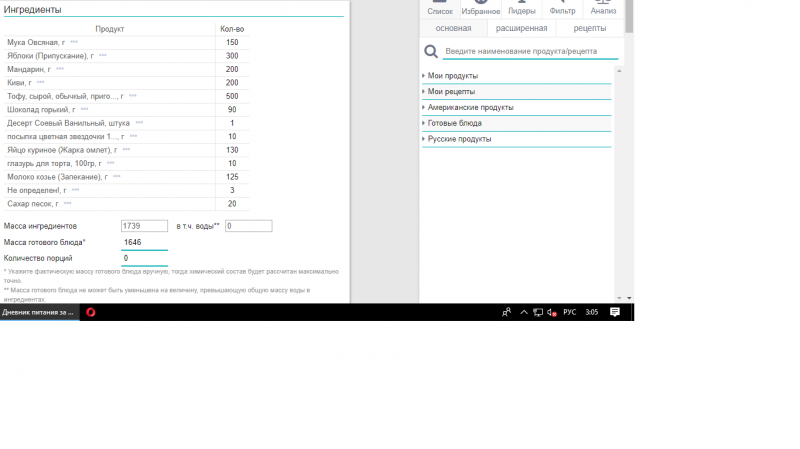Switch to the основная tab

(x=453, y=29)
